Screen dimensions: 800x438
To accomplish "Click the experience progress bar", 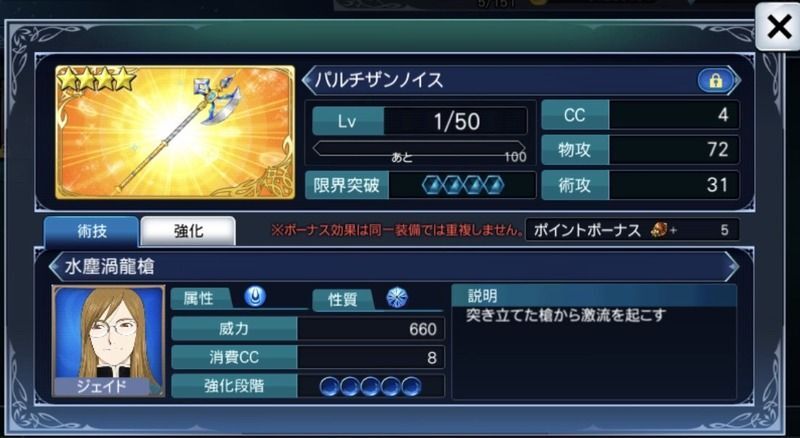I will point(419,149).
